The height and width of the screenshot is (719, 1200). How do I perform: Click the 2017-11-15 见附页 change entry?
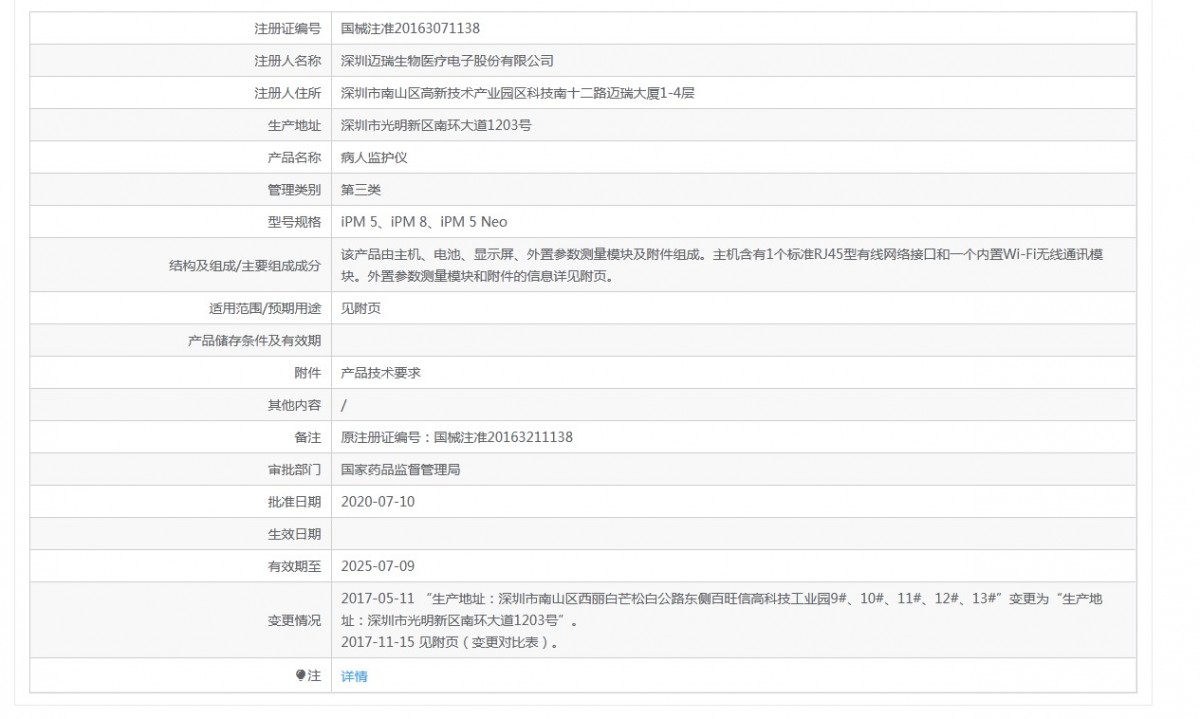click(x=450, y=642)
